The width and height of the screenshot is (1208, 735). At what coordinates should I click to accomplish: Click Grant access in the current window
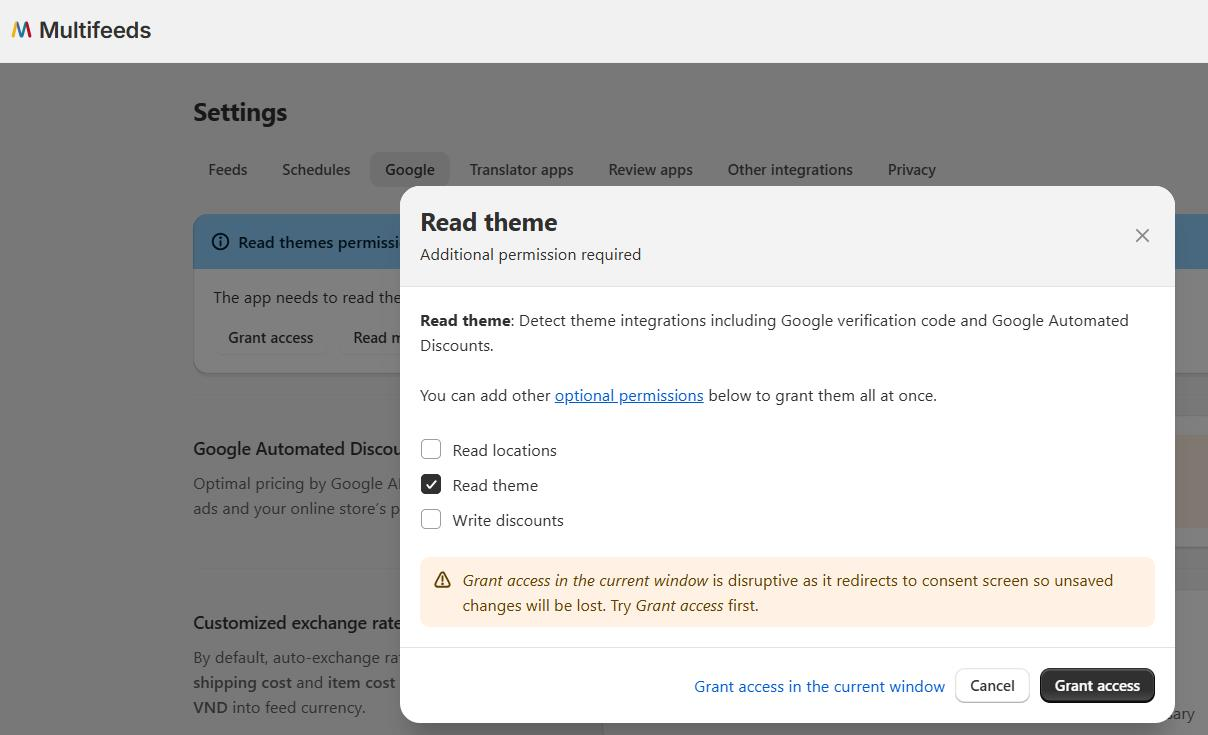click(819, 686)
